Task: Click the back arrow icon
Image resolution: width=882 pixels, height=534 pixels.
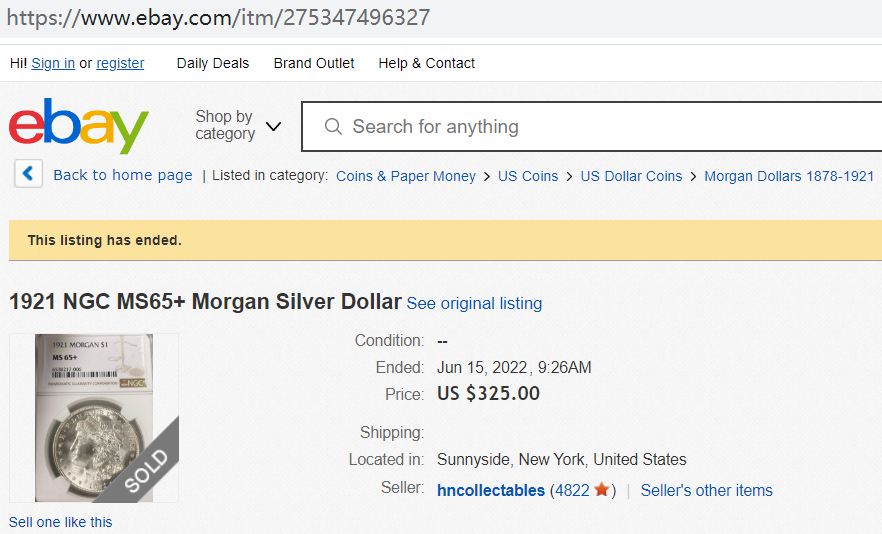Action: coord(28,174)
